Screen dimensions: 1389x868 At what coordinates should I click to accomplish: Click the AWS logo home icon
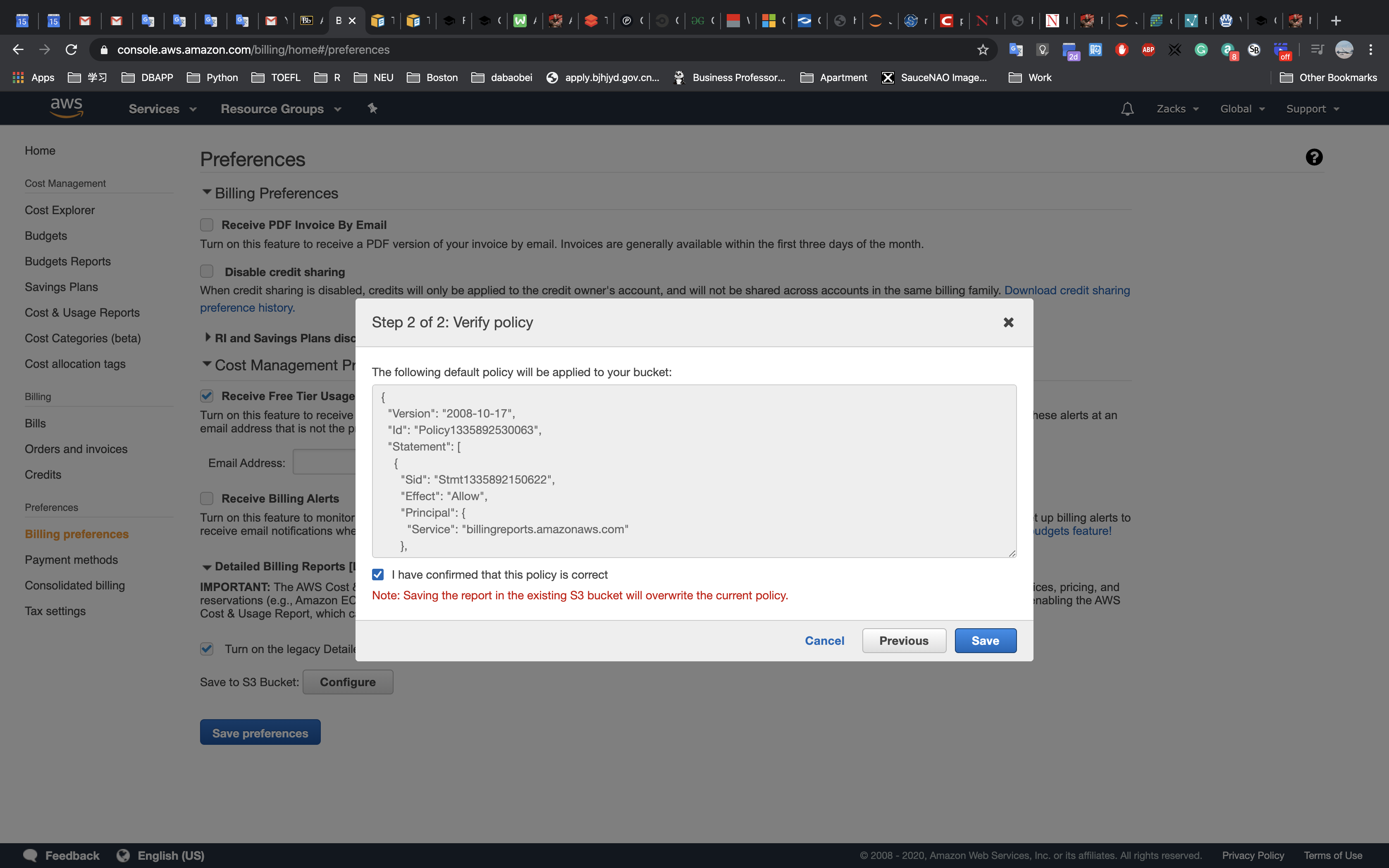click(x=67, y=108)
